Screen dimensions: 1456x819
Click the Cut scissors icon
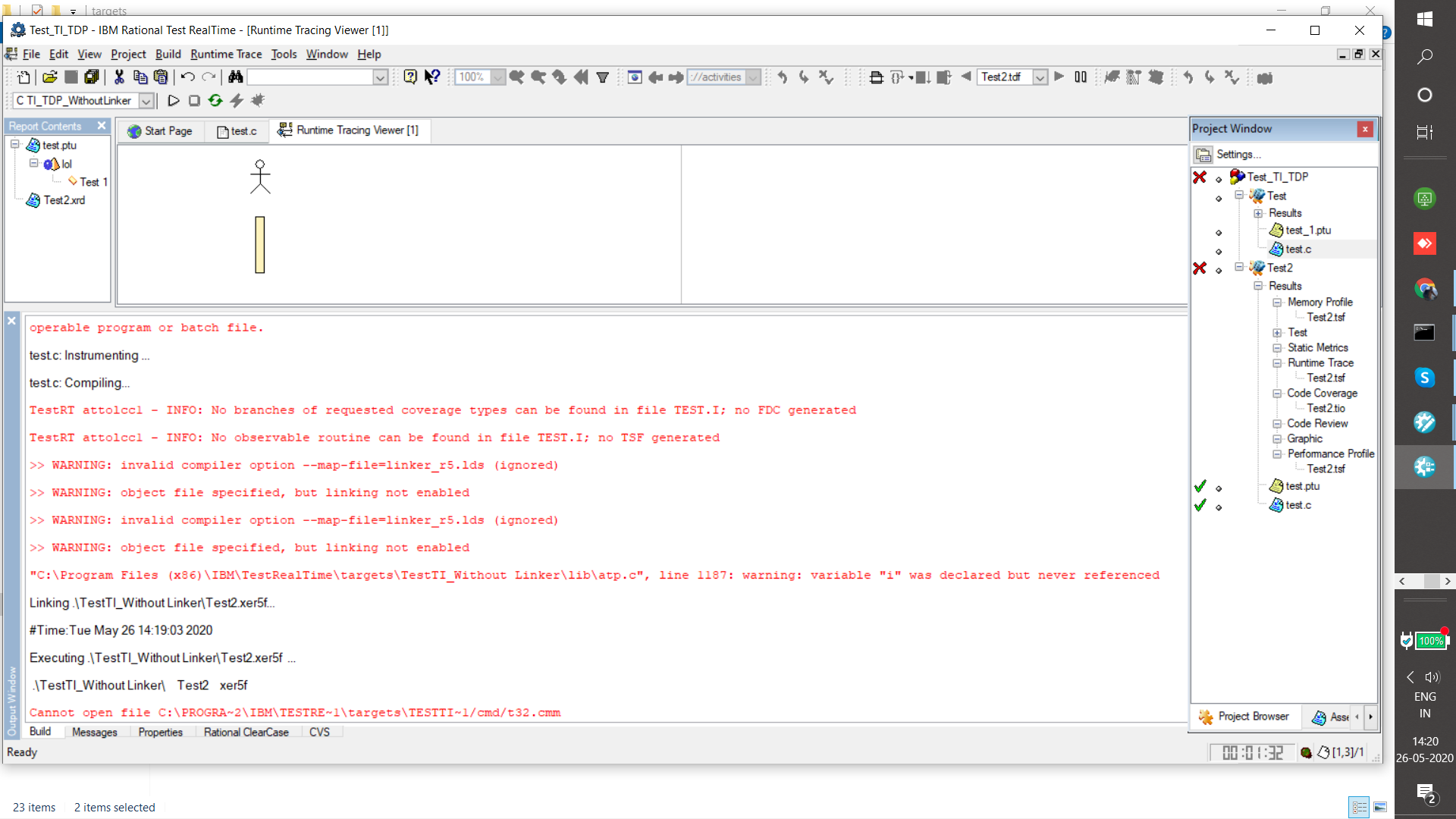click(119, 77)
